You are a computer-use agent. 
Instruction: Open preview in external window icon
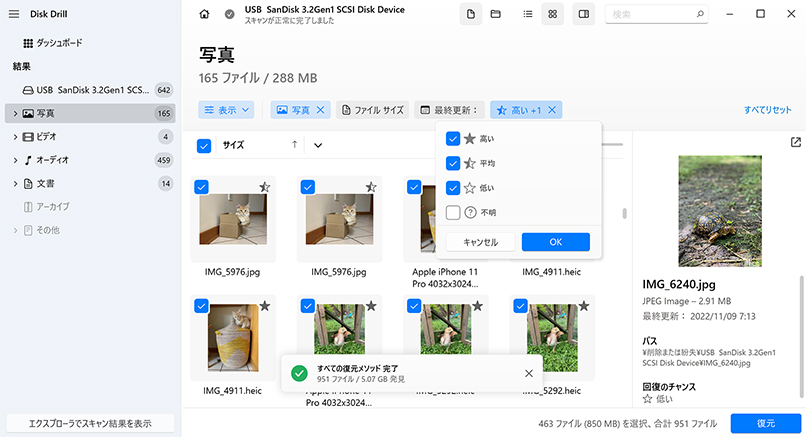coord(795,143)
